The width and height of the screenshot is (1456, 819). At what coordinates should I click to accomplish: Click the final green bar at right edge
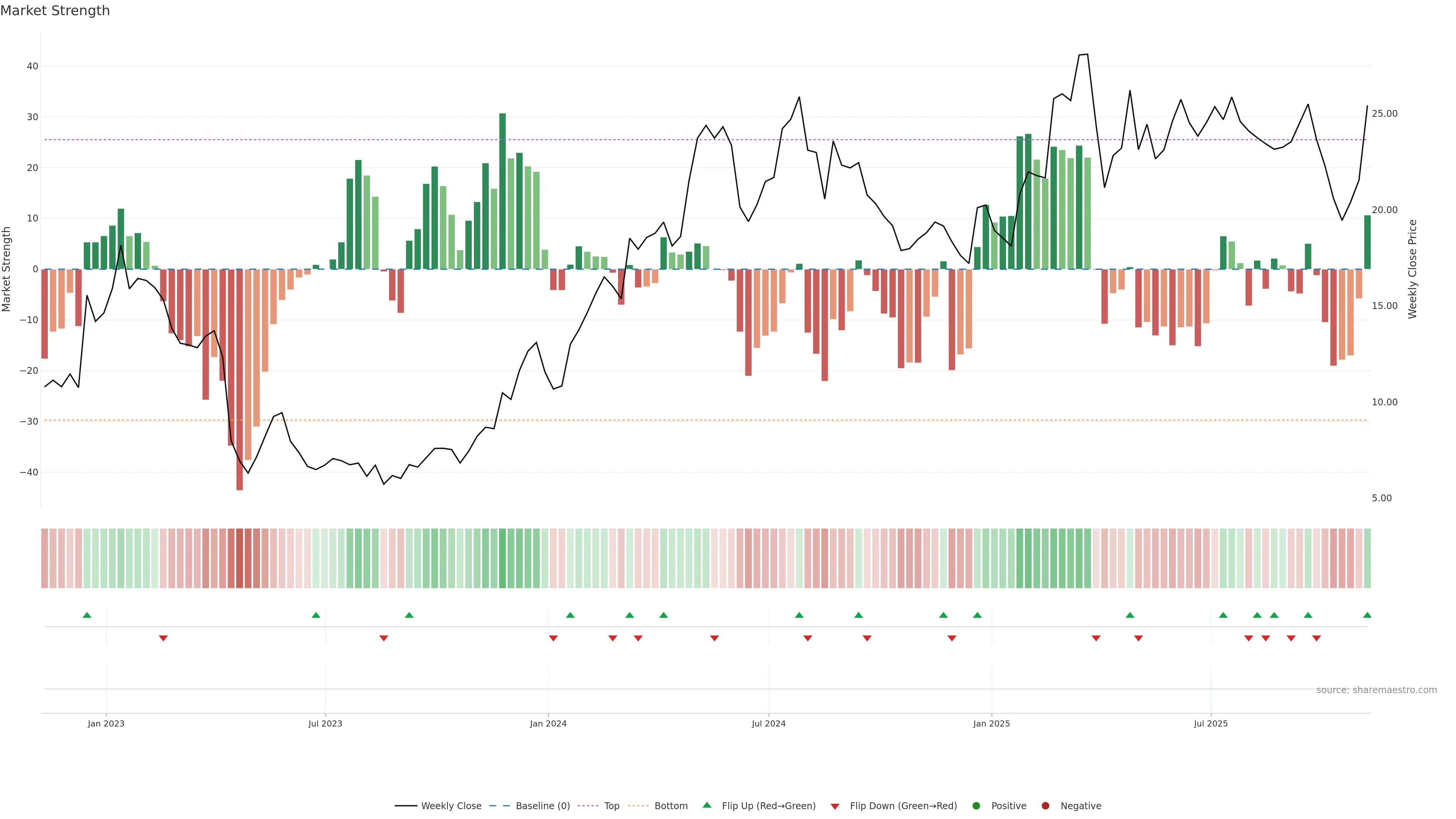coord(1367,242)
